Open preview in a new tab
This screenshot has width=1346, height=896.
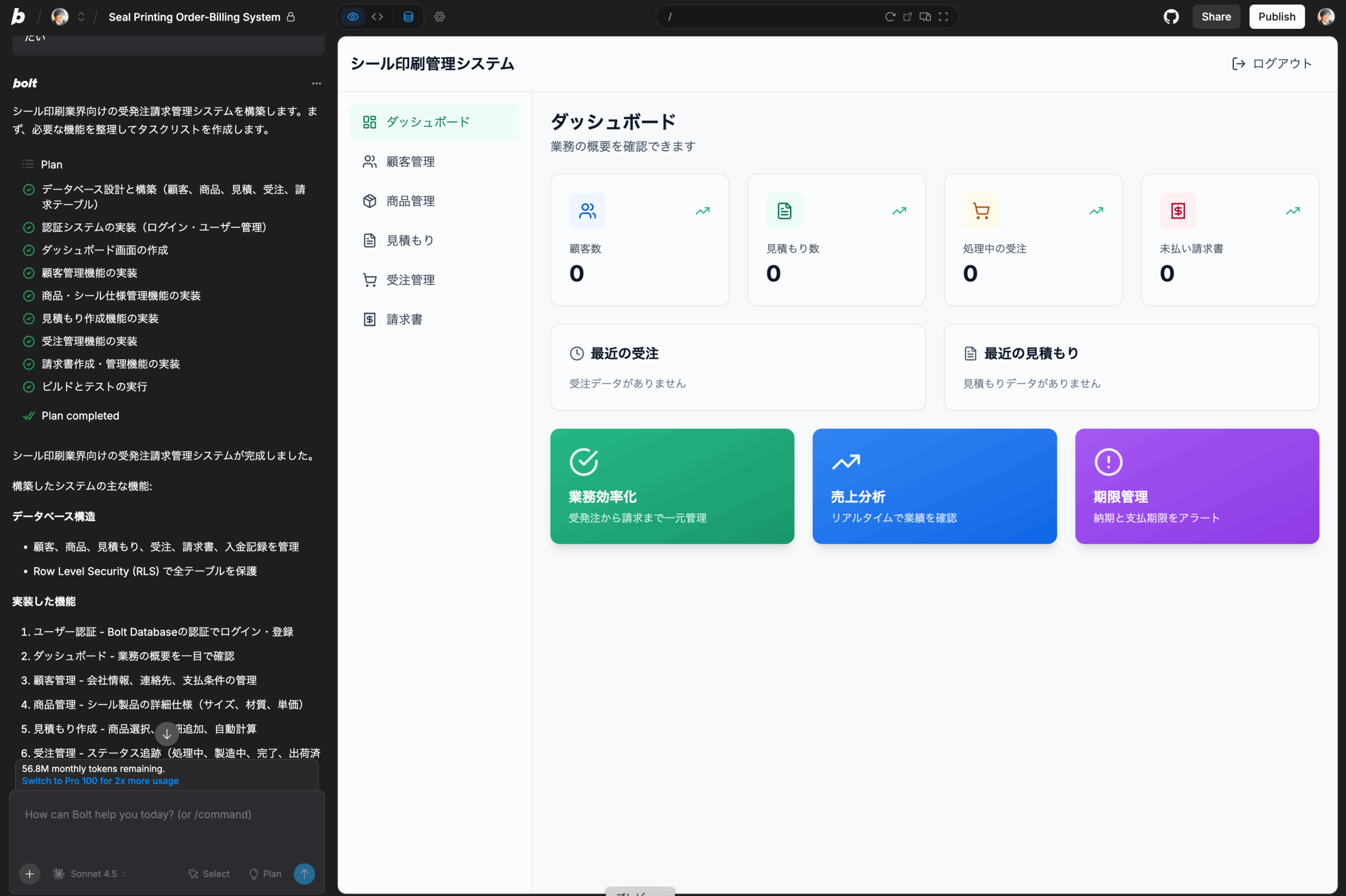point(907,17)
